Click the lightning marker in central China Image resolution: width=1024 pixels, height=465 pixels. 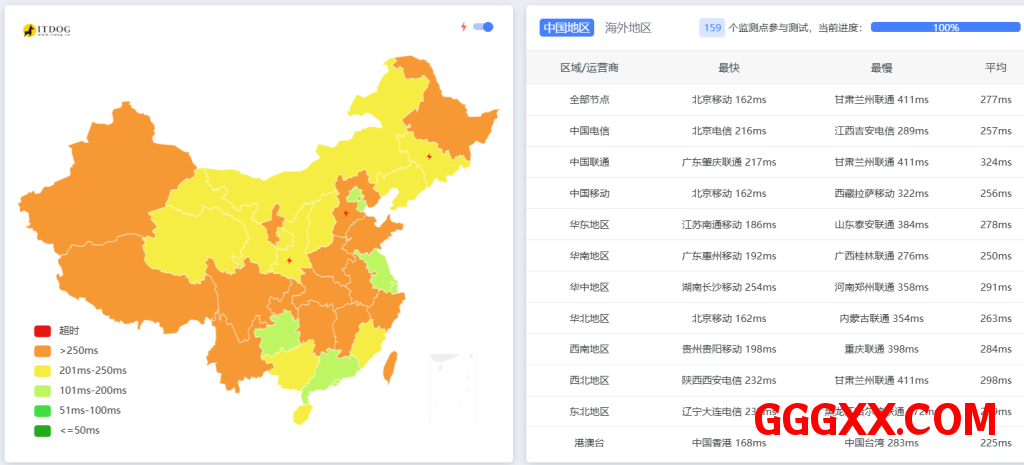290,260
